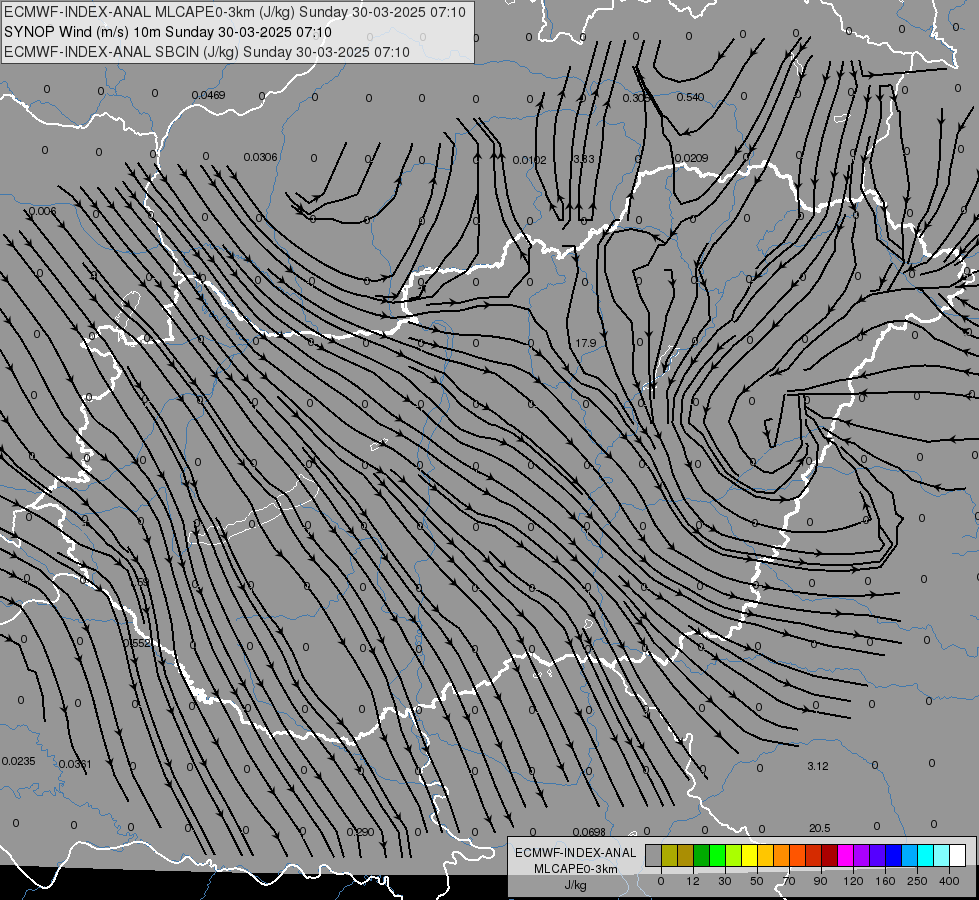Select the SBCIN layer title line
Viewport: 979px width, 900px height.
207,52
